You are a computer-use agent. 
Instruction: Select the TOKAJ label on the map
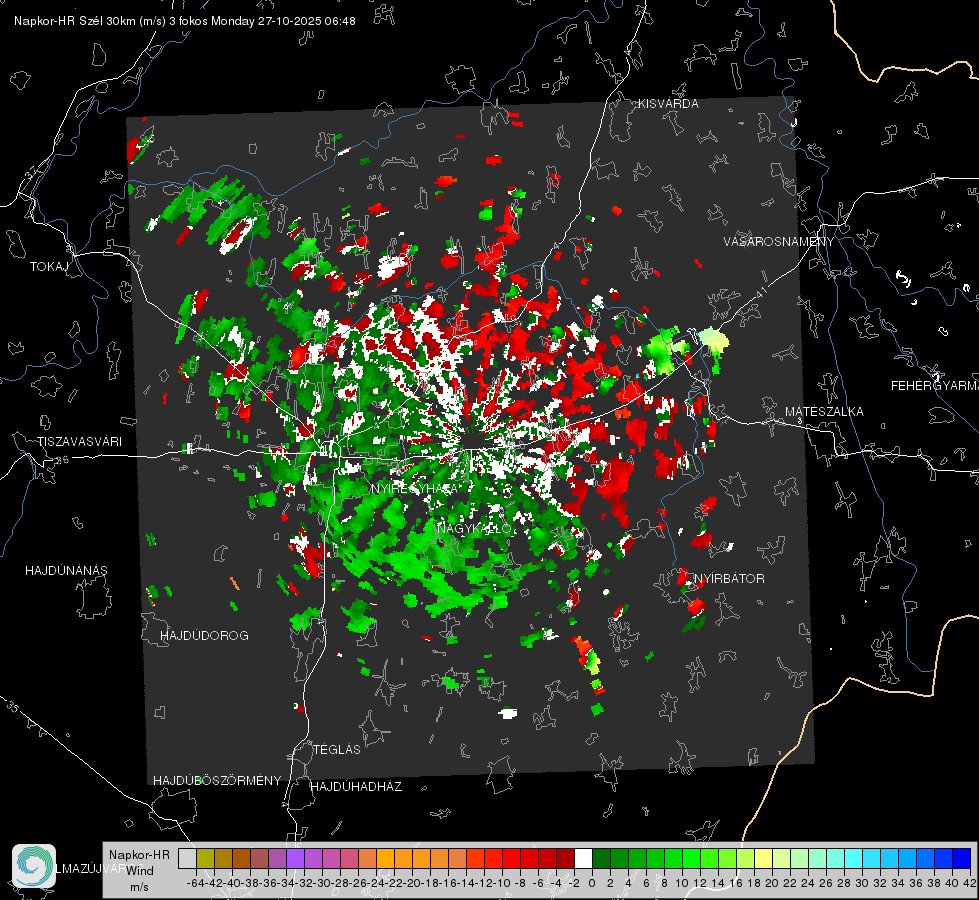tap(49, 267)
